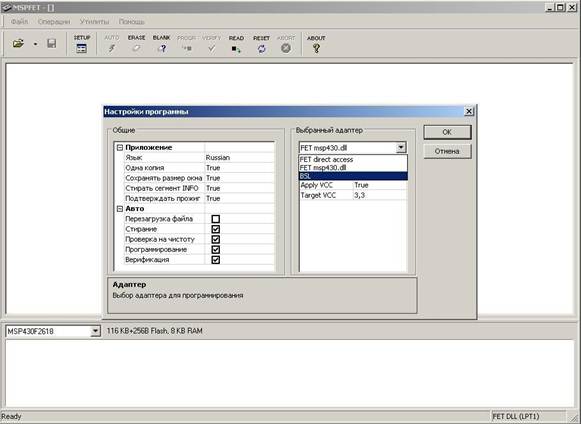Image resolution: width=581 pixels, height=424 pixels.
Task: Minimize the MSPFET main window
Action: 550,7
